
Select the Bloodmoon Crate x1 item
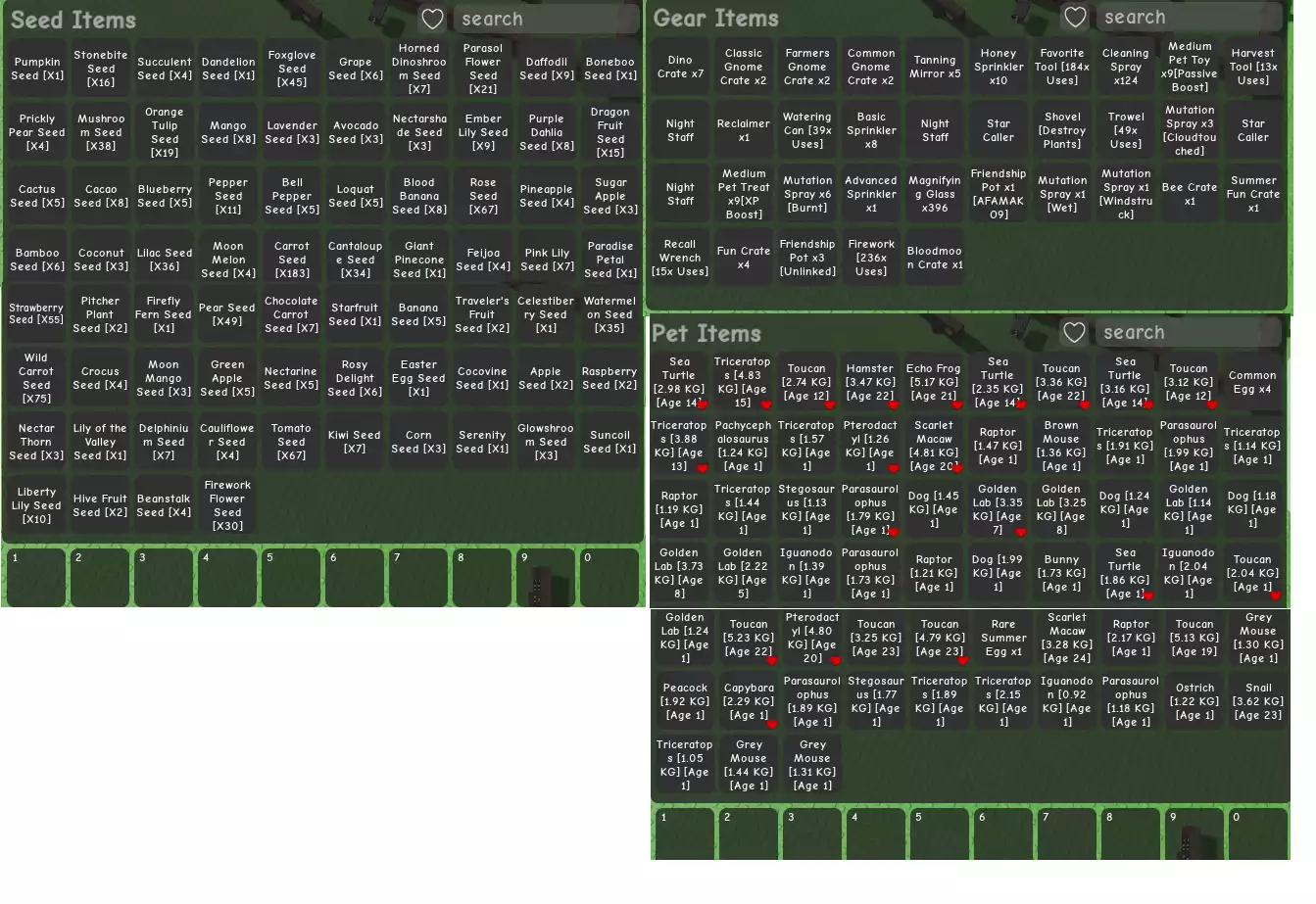click(934, 259)
